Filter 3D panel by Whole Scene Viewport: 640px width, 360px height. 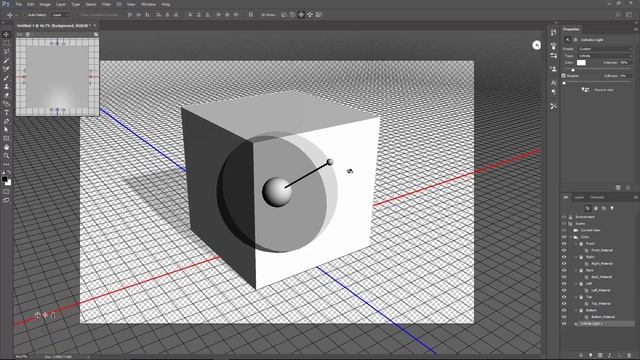pos(587,208)
